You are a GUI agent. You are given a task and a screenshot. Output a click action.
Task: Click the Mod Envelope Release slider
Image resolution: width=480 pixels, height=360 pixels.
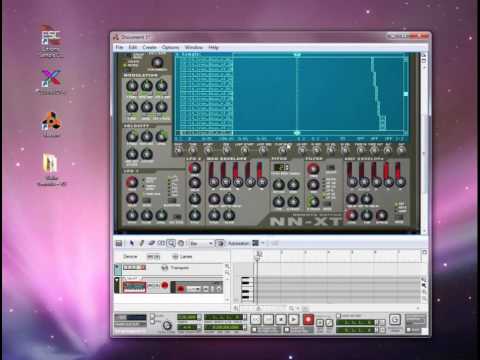262,174
